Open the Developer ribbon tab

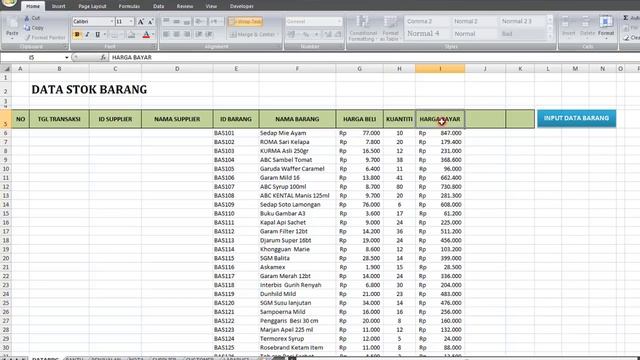242,6
